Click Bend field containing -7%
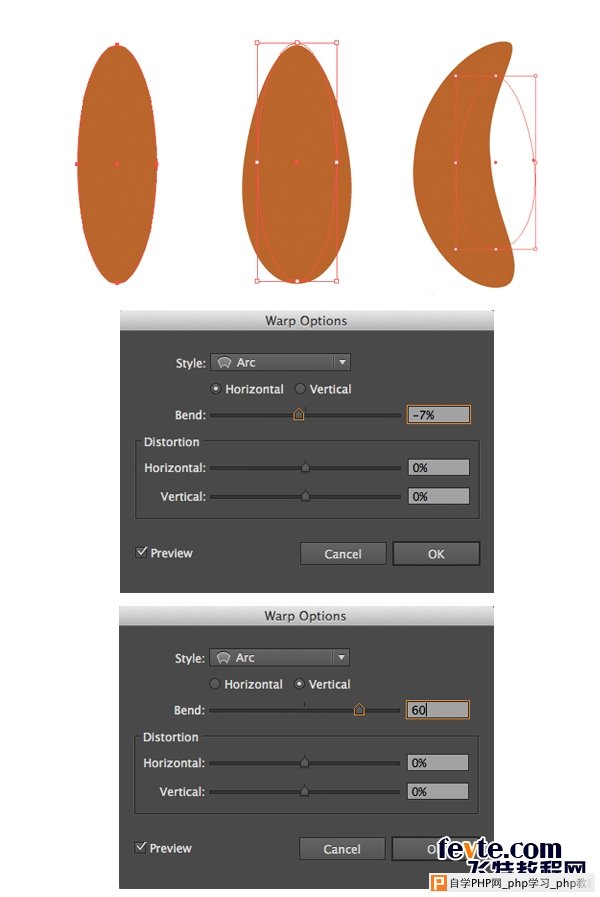600x897 pixels. pyautogui.click(x=439, y=415)
